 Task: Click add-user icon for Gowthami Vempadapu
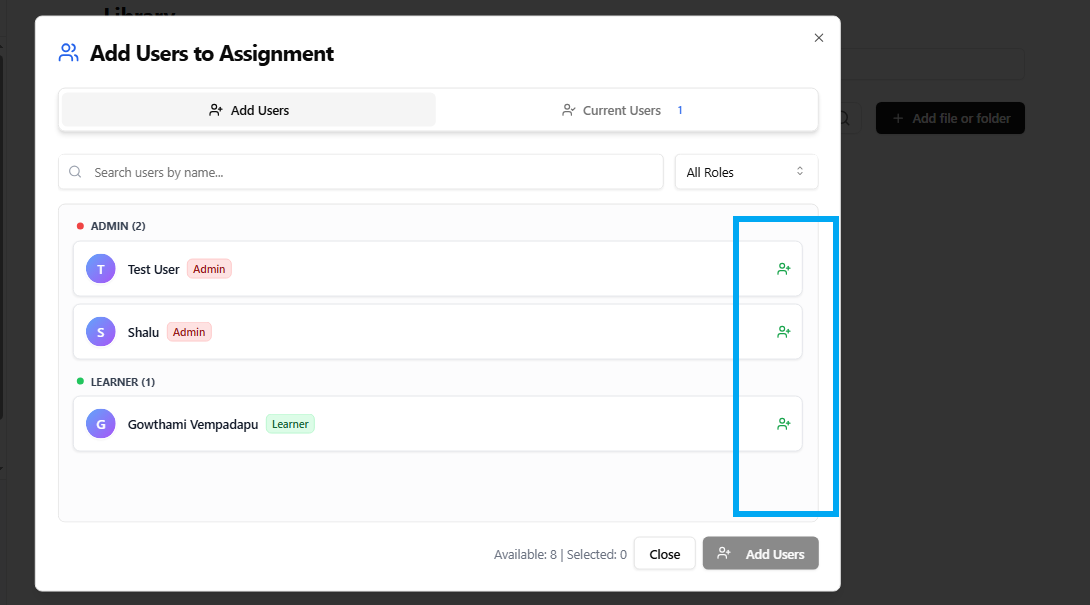(784, 424)
